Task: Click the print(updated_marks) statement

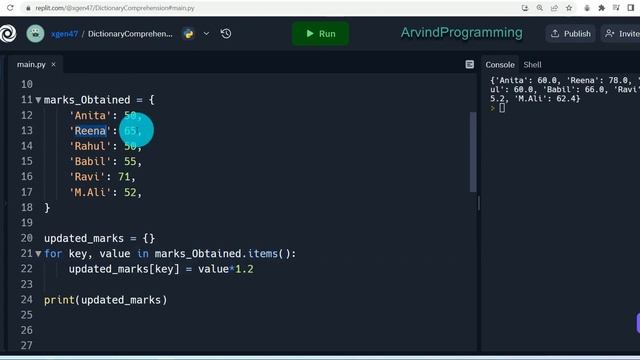Action: pyautogui.click(x=106, y=300)
